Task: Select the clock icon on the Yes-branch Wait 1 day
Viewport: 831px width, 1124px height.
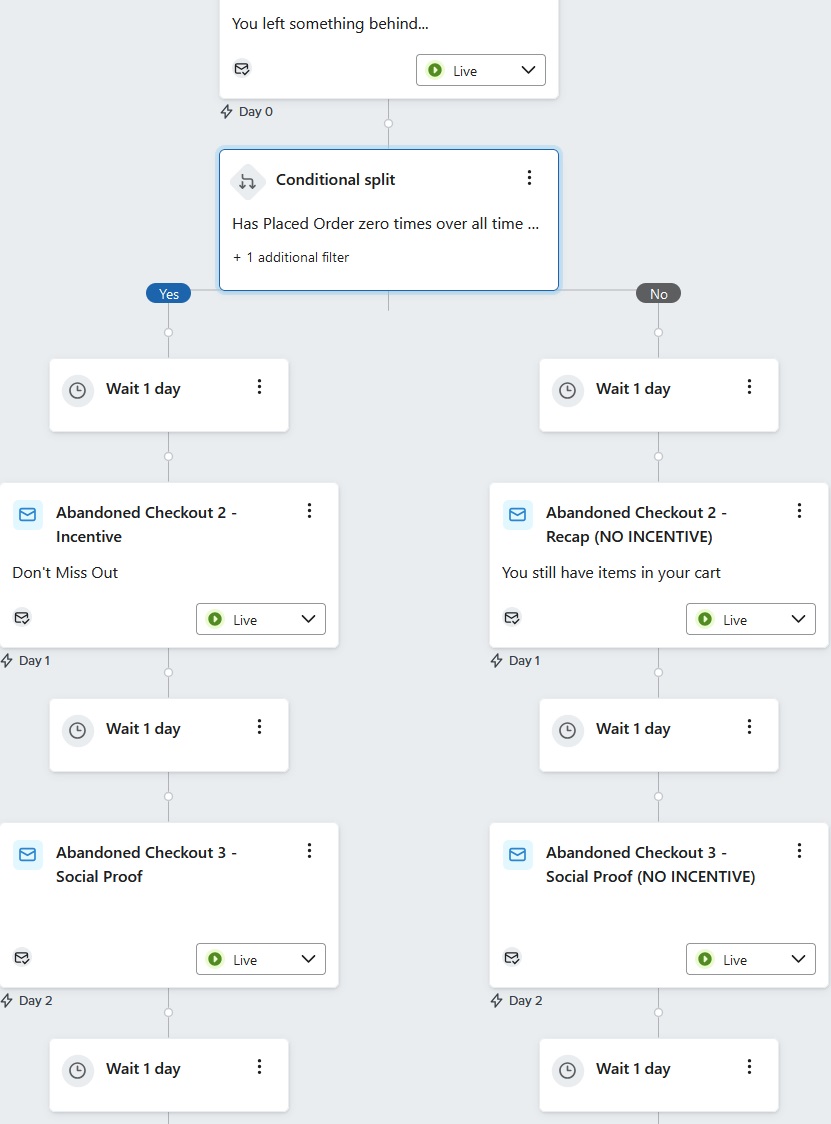Action: pyautogui.click(x=78, y=390)
